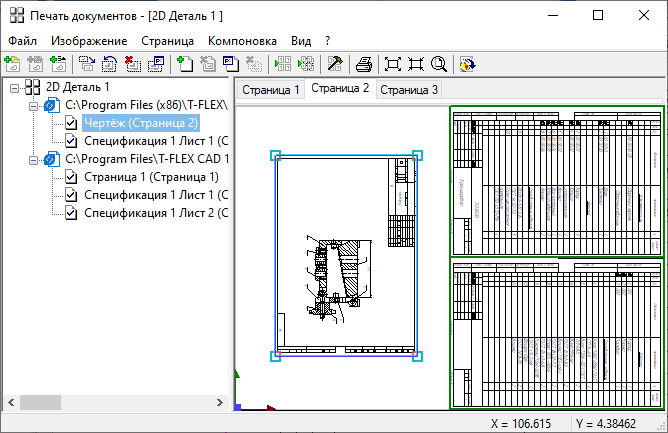
Task: Click the colorful icon at toolbar's right end
Action: (467, 64)
